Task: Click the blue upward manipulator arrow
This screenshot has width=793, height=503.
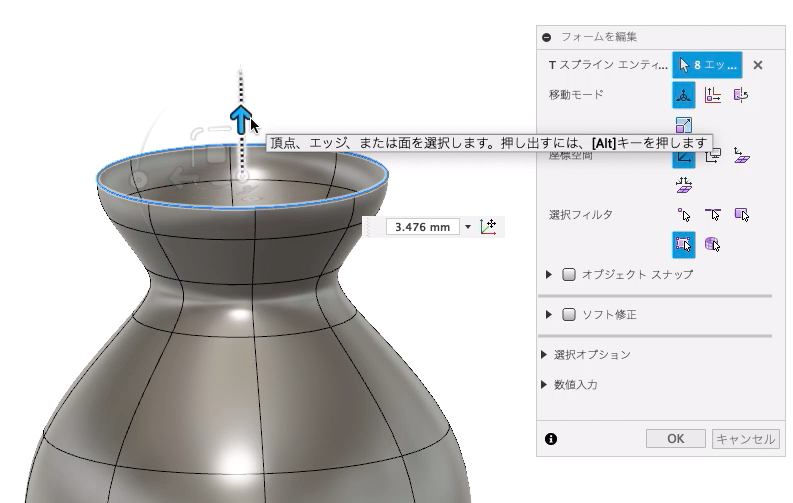Action: (241, 119)
